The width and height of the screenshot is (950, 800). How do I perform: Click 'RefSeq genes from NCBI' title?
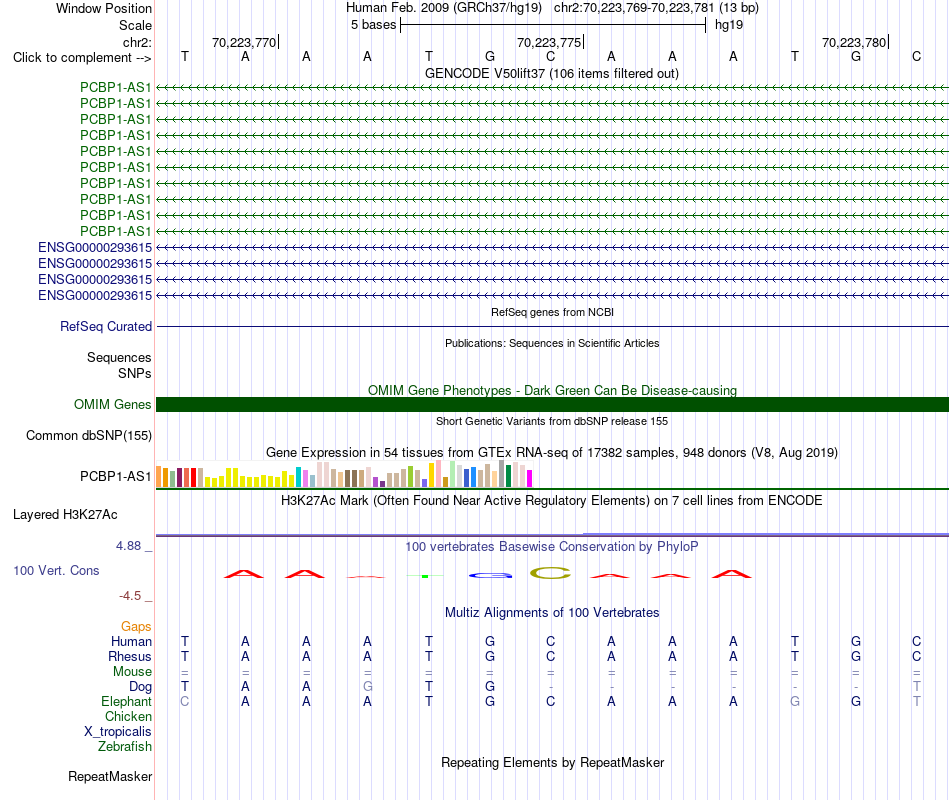pos(552,312)
